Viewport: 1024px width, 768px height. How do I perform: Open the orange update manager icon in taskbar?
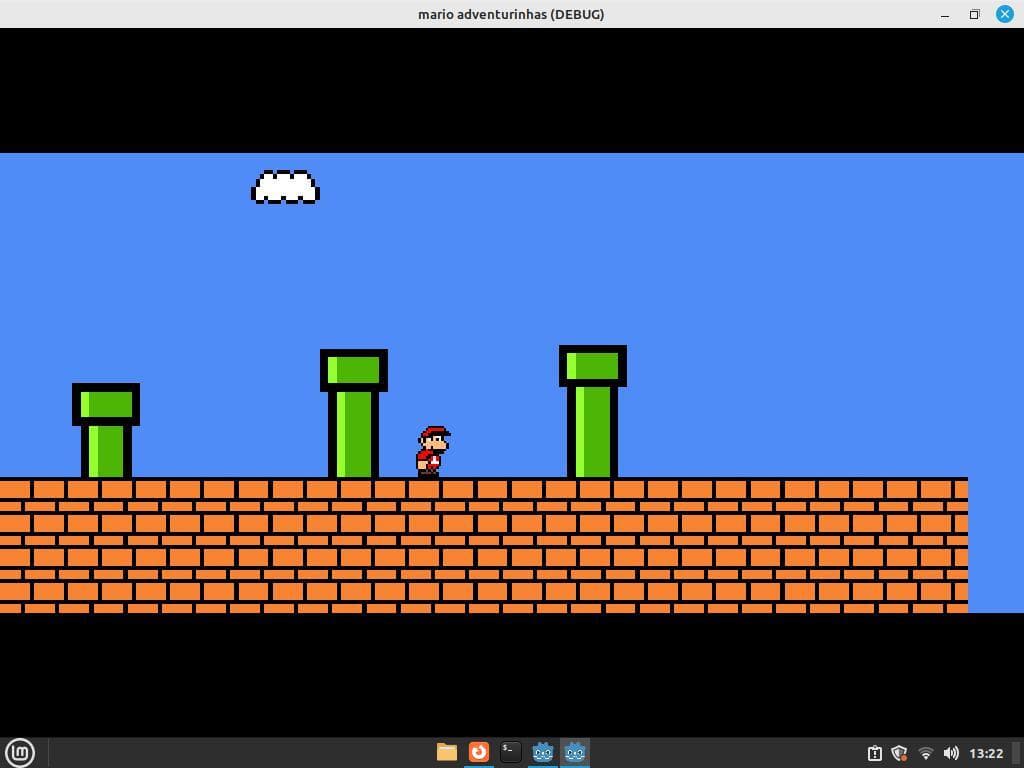(x=479, y=752)
